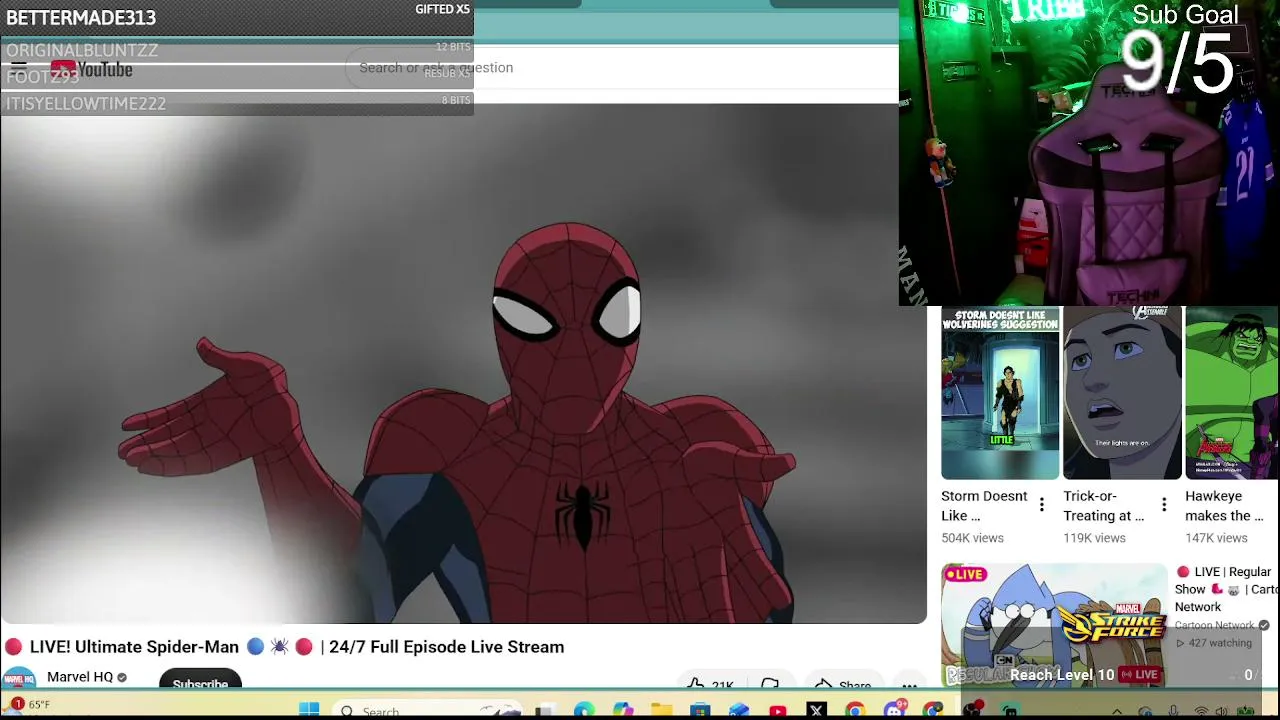Open the Marvel HQ channel name
This screenshot has height=720, width=1280.
(80, 677)
